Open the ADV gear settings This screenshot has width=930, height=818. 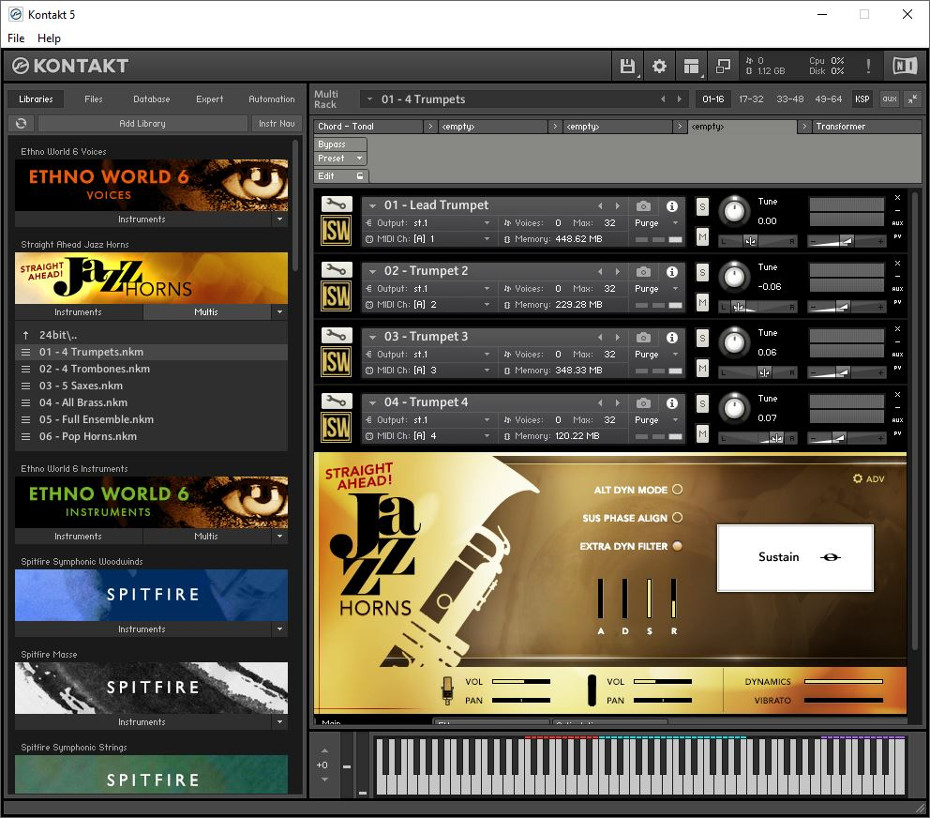click(x=869, y=479)
